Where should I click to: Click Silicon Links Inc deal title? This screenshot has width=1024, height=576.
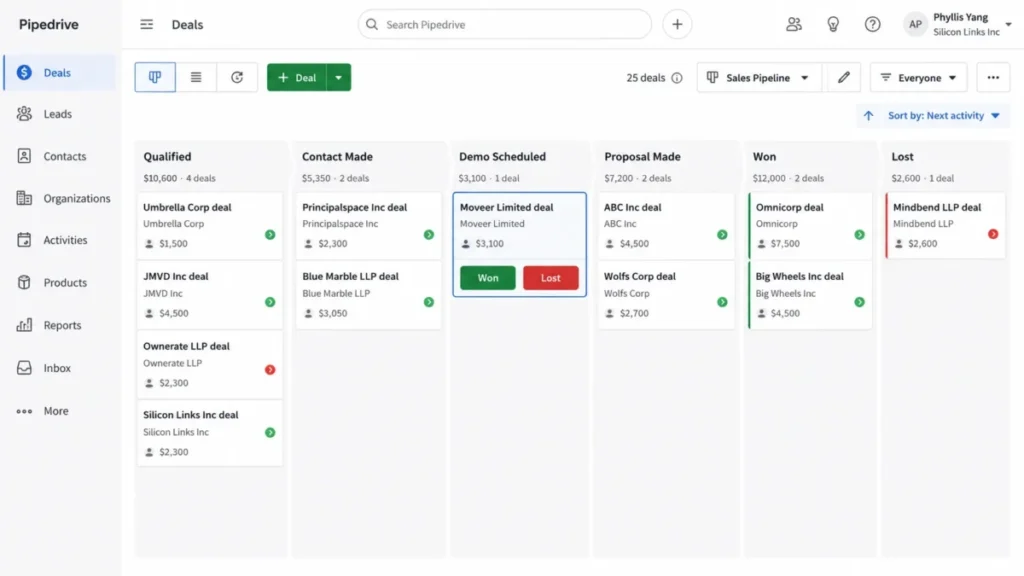pyautogui.click(x=191, y=415)
